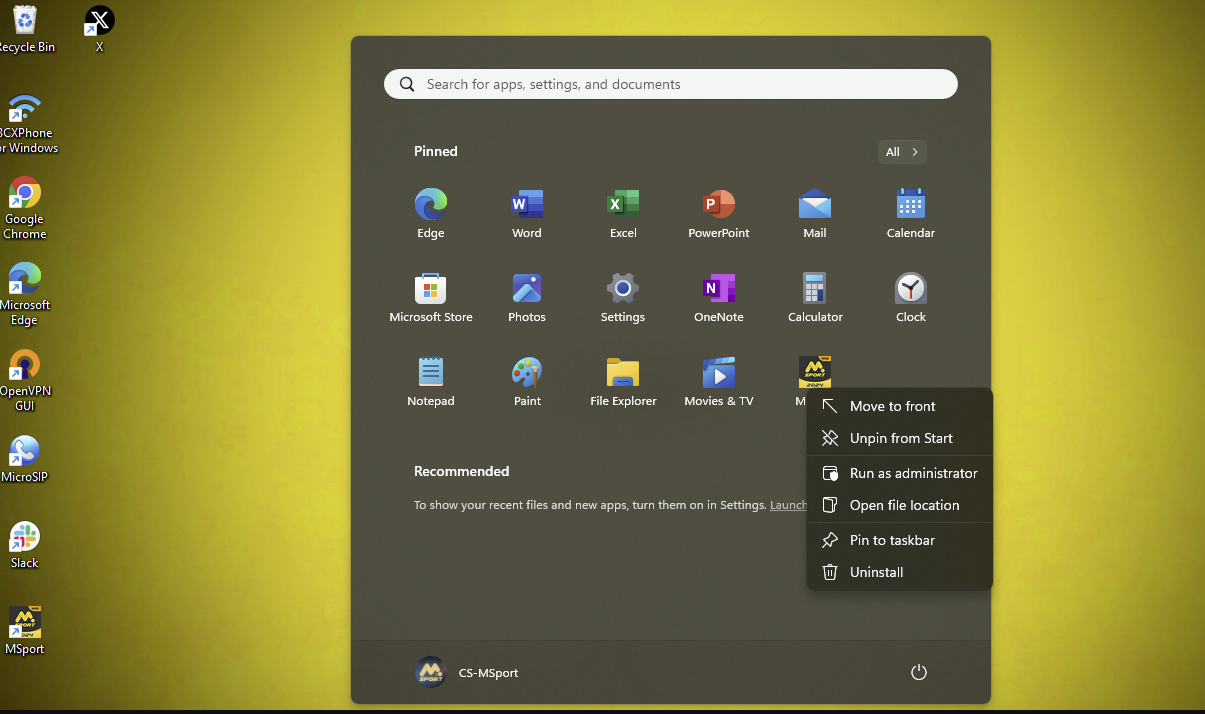Choose Unpin from Start
Image resolution: width=1205 pixels, height=714 pixels.
(x=900, y=438)
